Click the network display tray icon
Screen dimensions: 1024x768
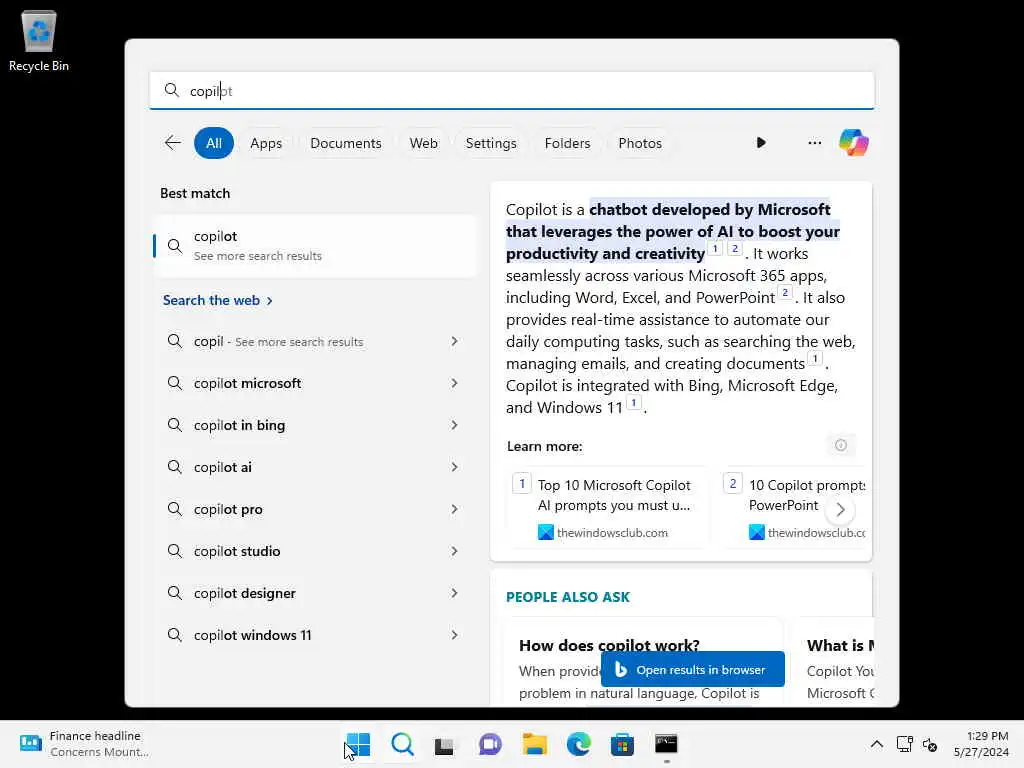[904, 744]
